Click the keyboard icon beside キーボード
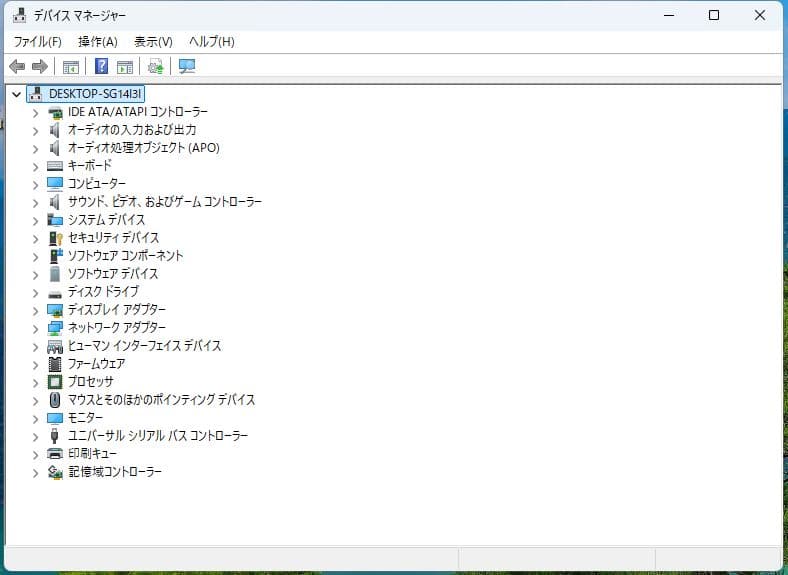This screenshot has width=788, height=575. point(55,166)
